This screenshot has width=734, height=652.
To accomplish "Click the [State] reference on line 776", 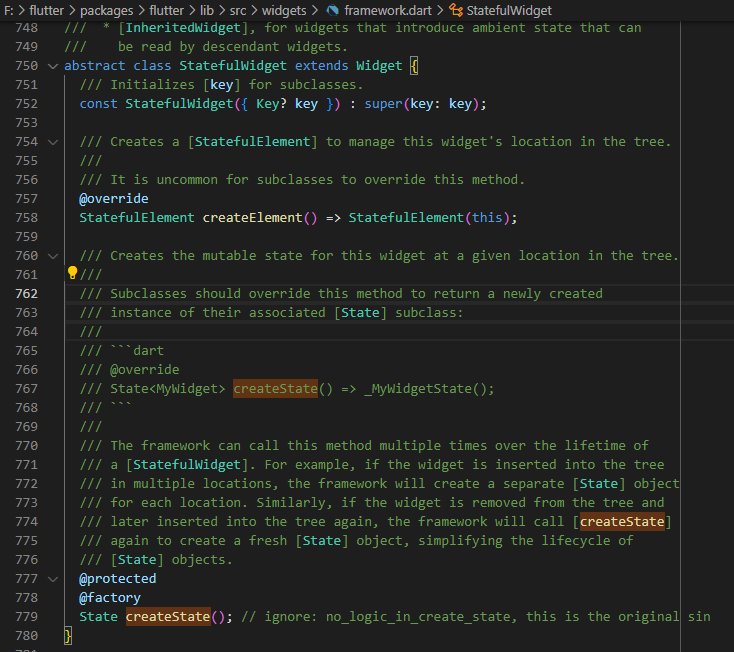I will 137,560.
